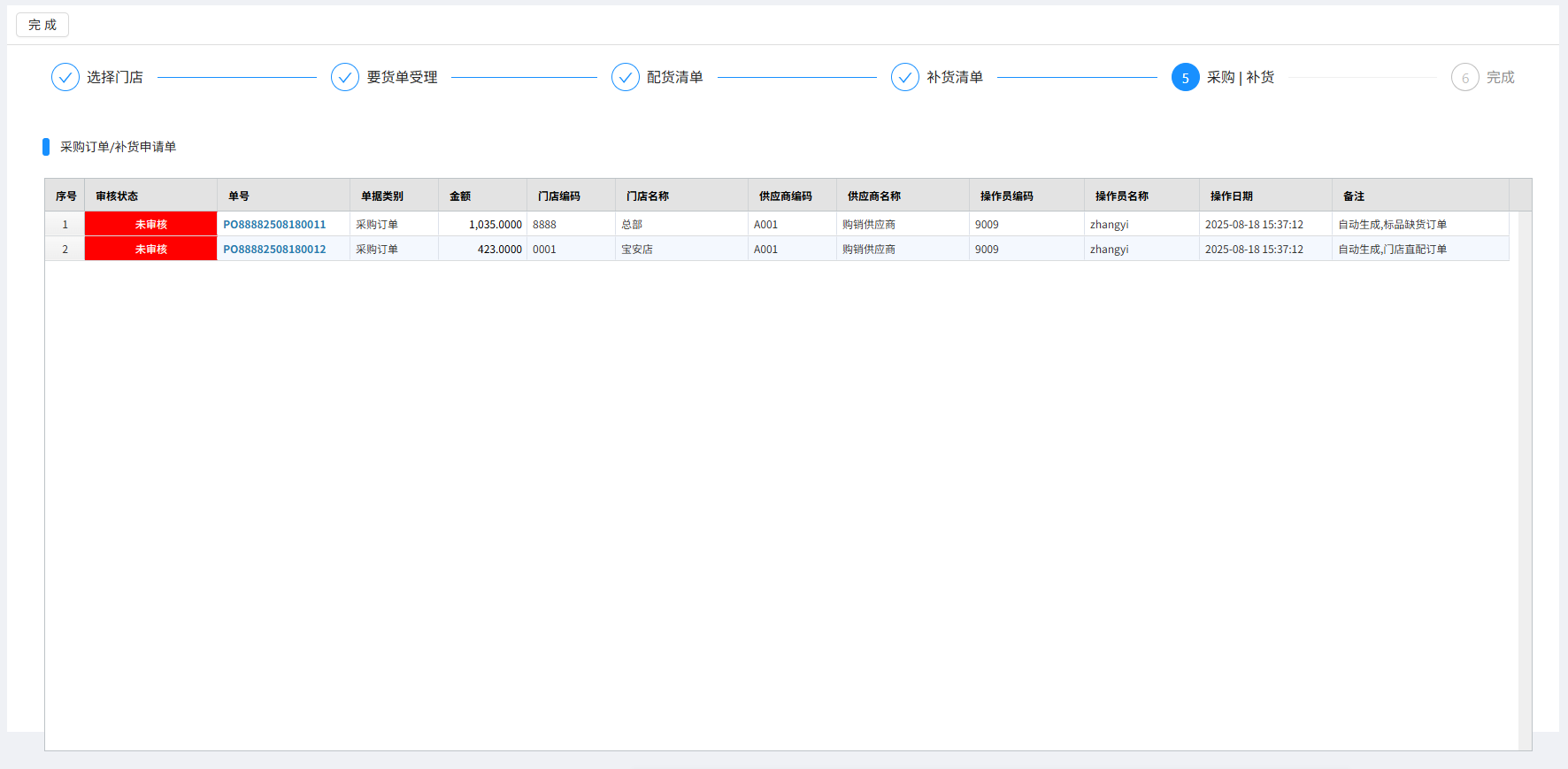Sort by the 单号 column header
This screenshot has width=1568, height=769.
pos(284,196)
